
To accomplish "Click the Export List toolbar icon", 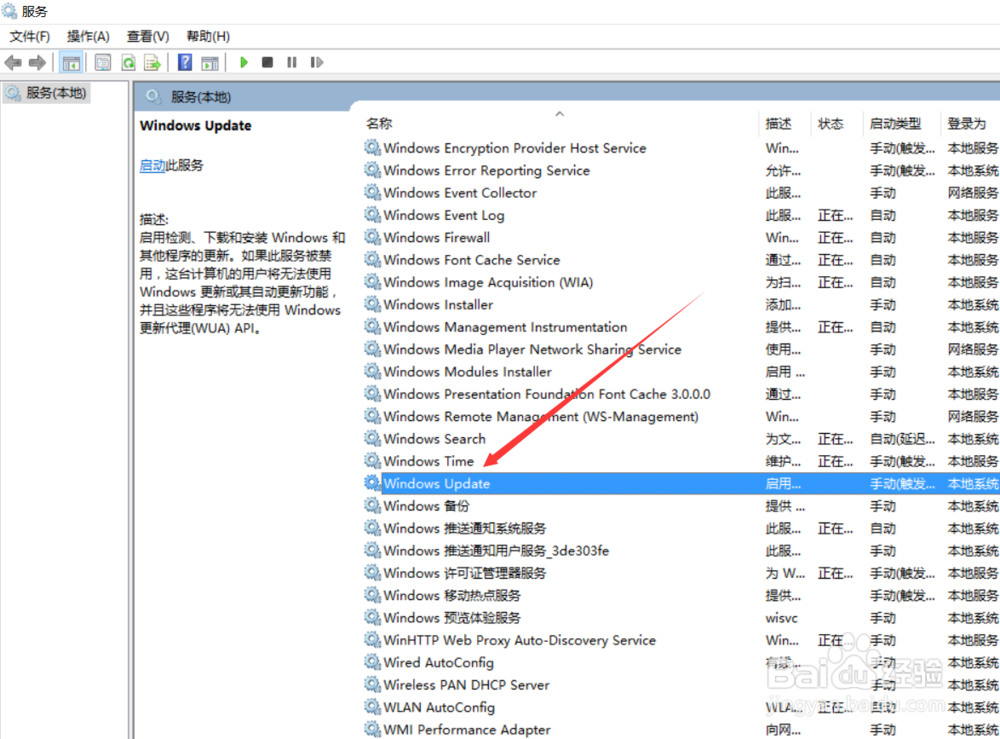I will pos(152,62).
